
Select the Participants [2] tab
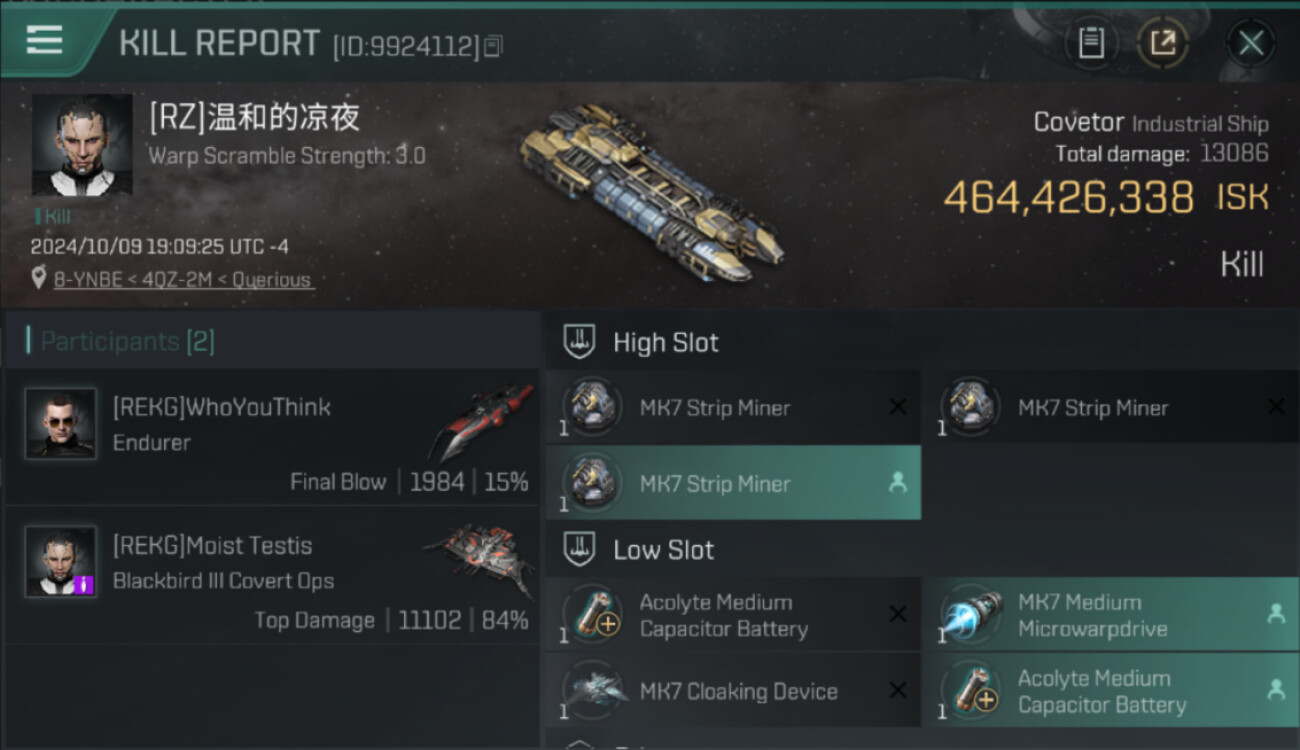click(x=127, y=341)
